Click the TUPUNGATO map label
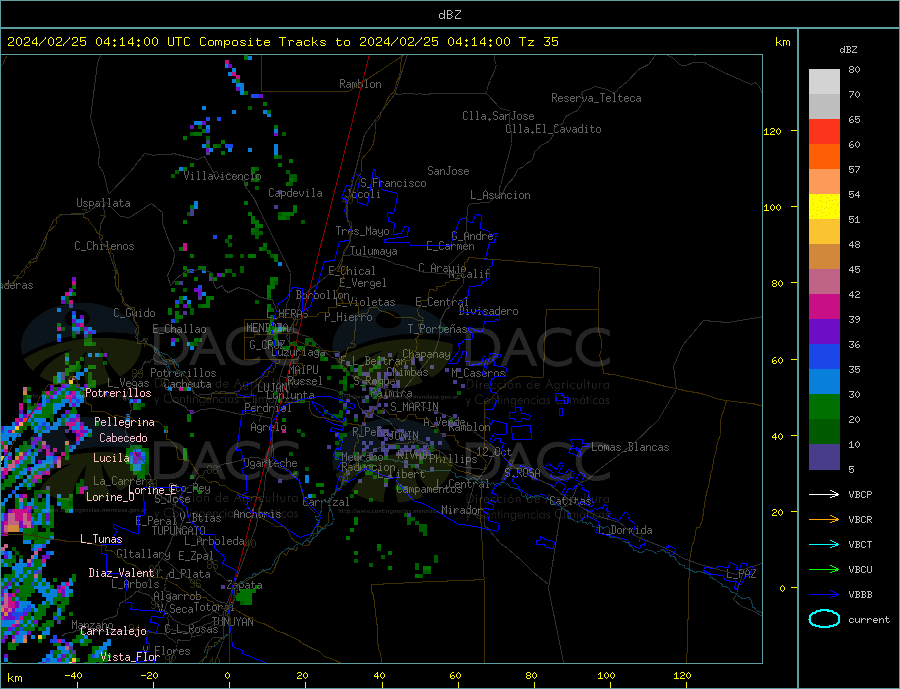This screenshot has width=900, height=689. [178, 531]
